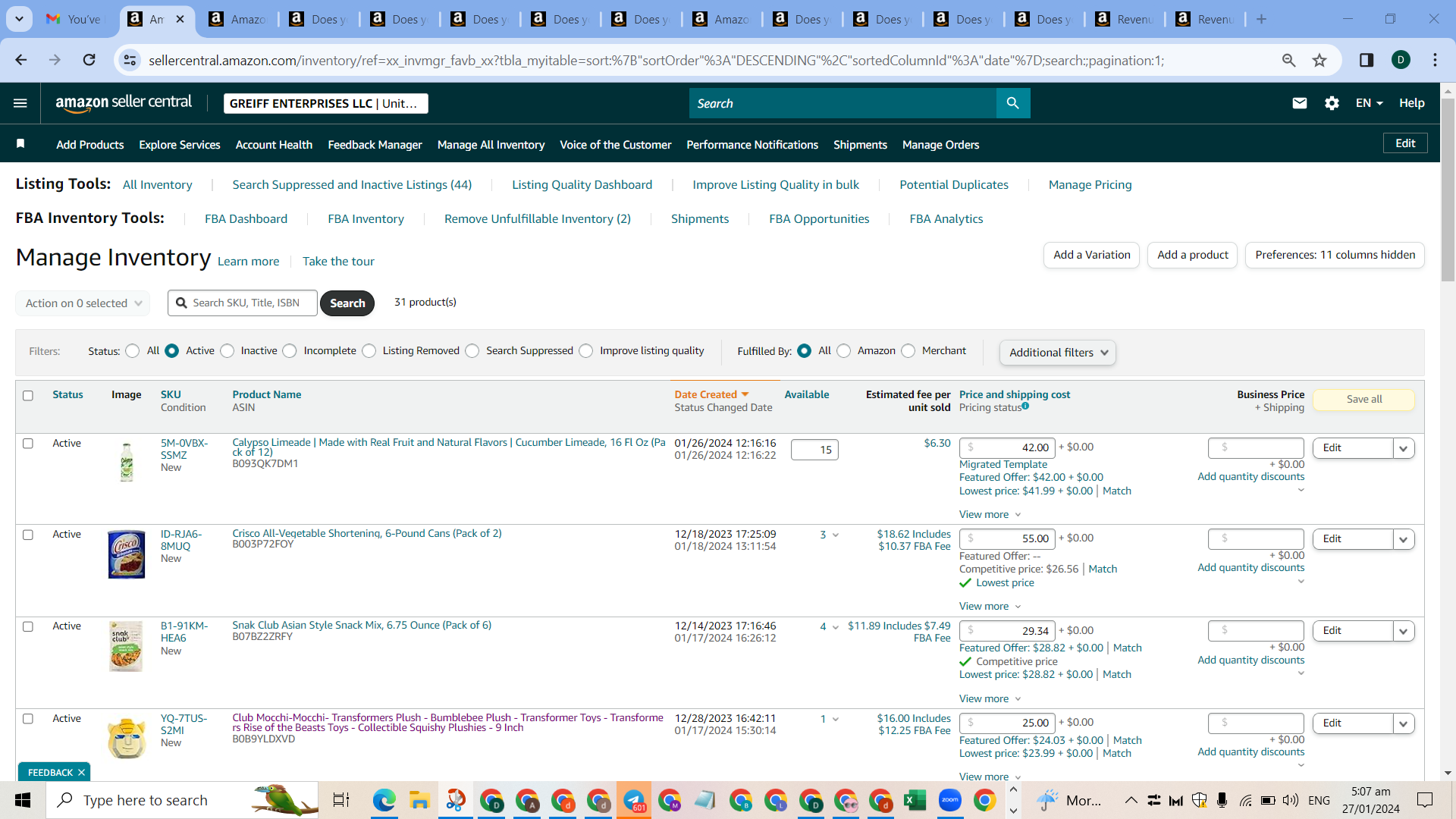
Task: Open Task View on the taskbar
Action: click(341, 800)
